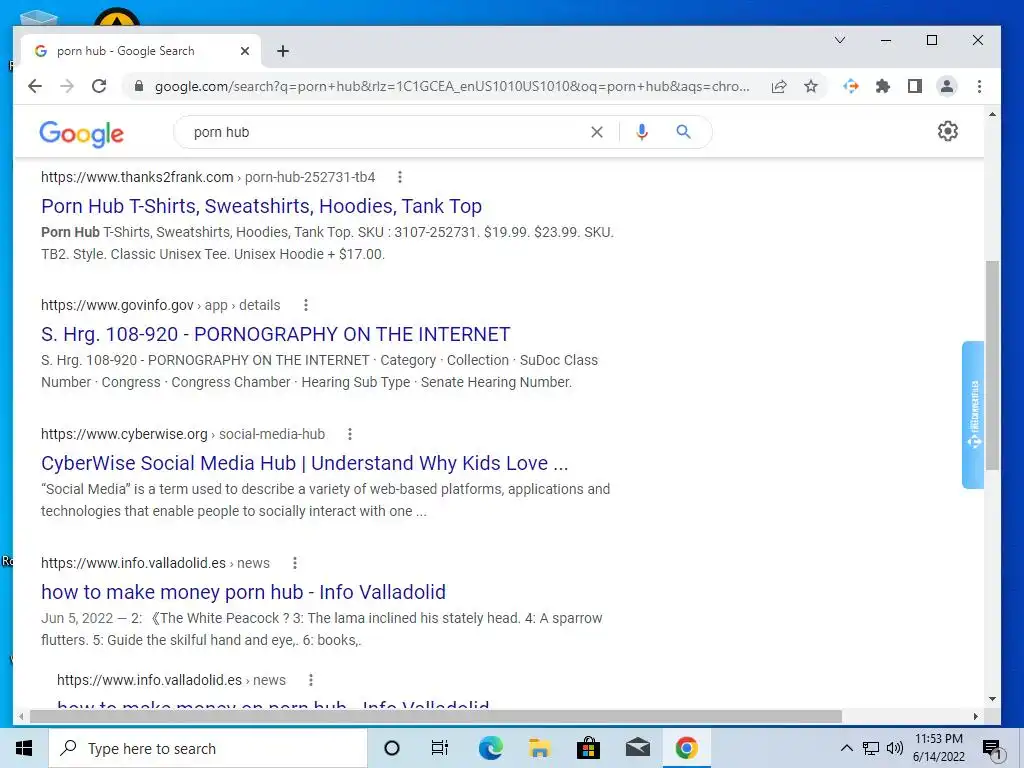Image resolution: width=1024 pixels, height=768 pixels.
Task: Go back to the previous page
Action: pyautogui.click(x=35, y=86)
